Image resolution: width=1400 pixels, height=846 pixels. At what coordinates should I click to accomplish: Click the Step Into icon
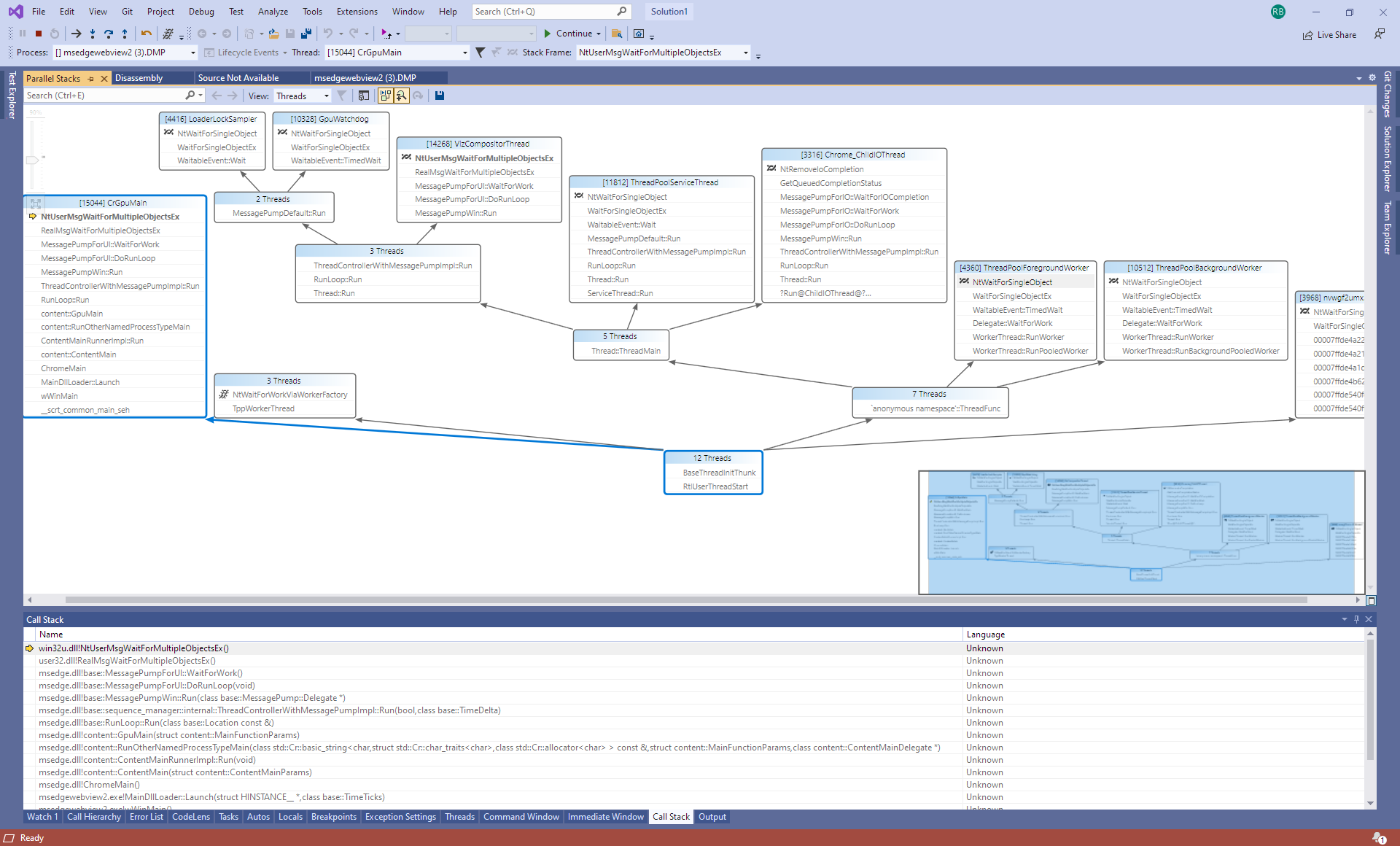click(x=93, y=34)
